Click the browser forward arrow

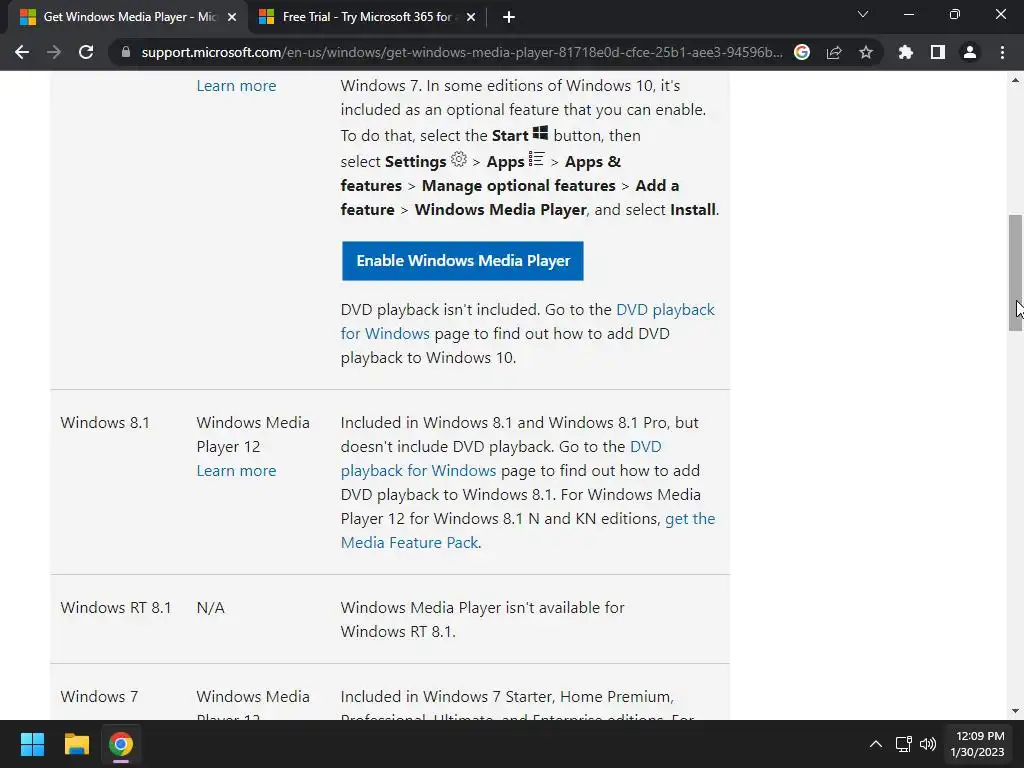click(x=54, y=52)
